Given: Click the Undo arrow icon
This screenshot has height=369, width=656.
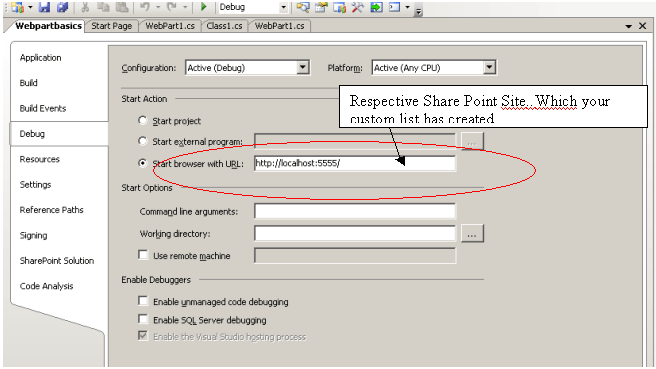Looking at the screenshot, I should (145, 7).
